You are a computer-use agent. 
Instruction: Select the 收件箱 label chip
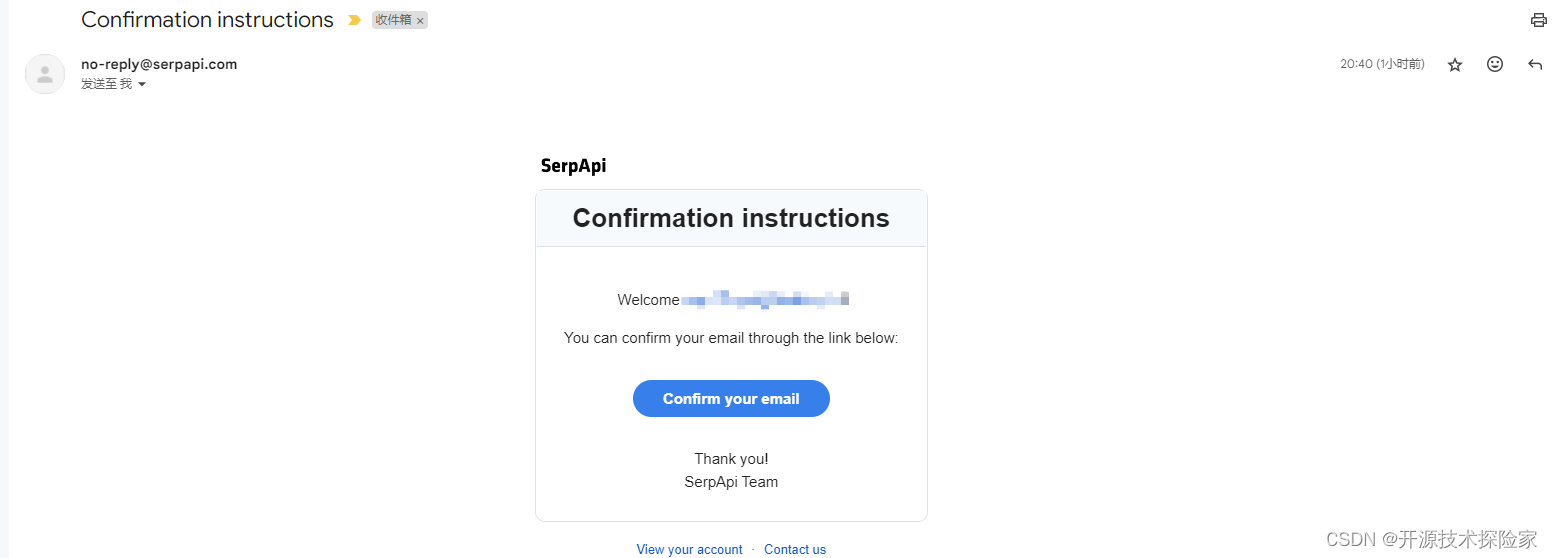click(x=393, y=20)
